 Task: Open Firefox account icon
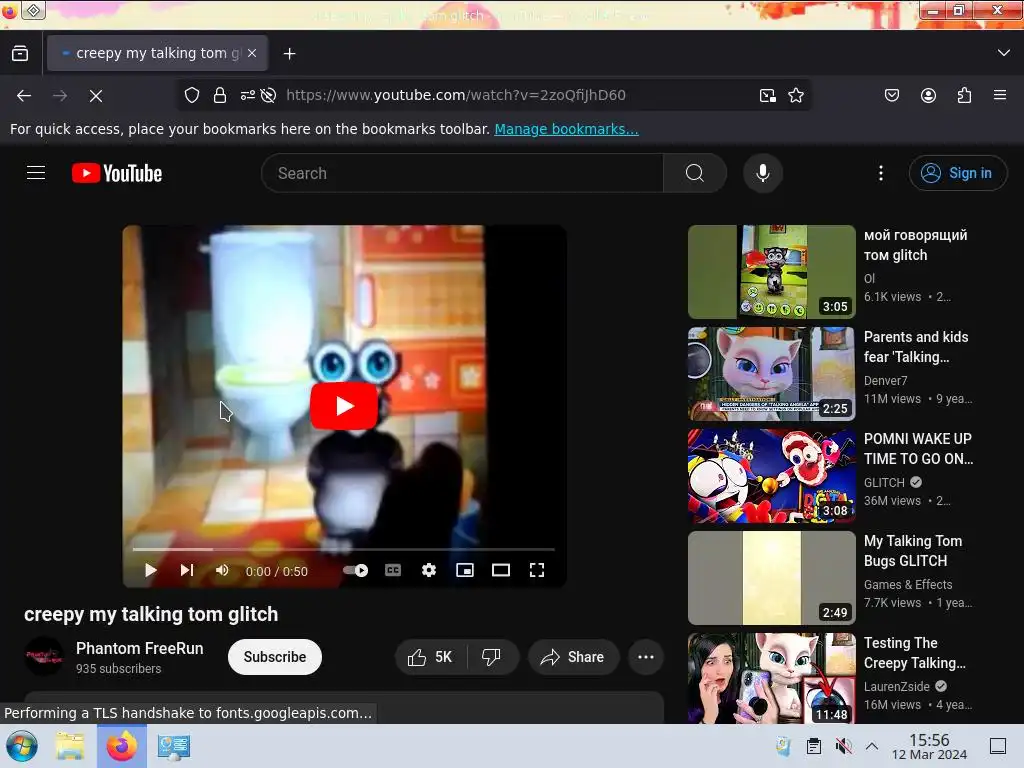pos(928,95)
